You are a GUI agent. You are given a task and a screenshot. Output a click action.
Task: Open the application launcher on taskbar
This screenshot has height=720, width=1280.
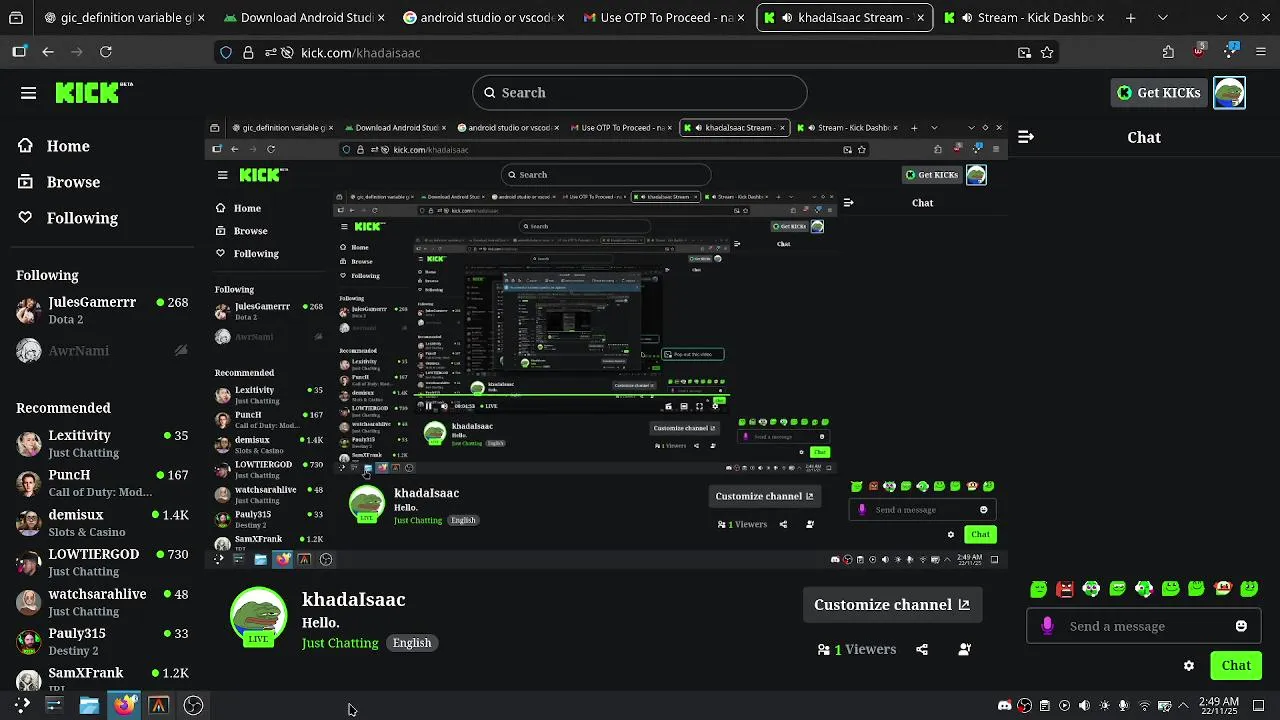tap(20, 705)
